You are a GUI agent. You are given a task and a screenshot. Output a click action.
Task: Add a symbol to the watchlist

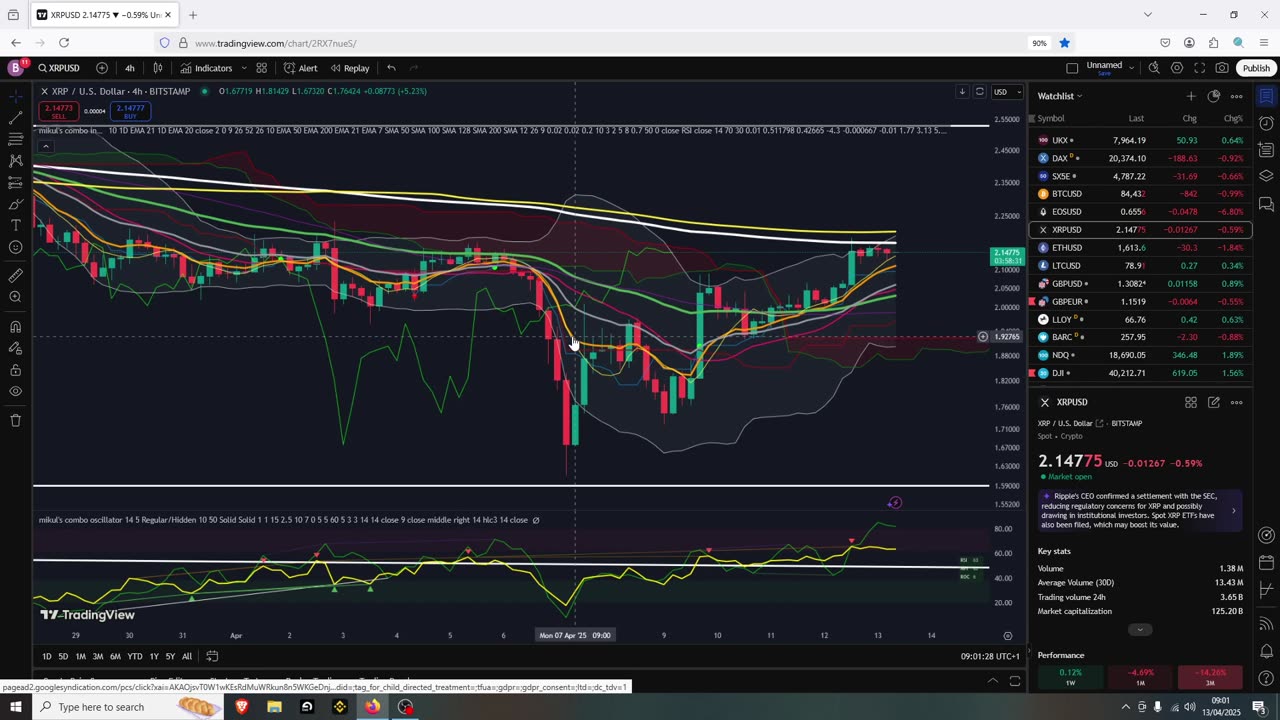click(x=1190, y=96)
